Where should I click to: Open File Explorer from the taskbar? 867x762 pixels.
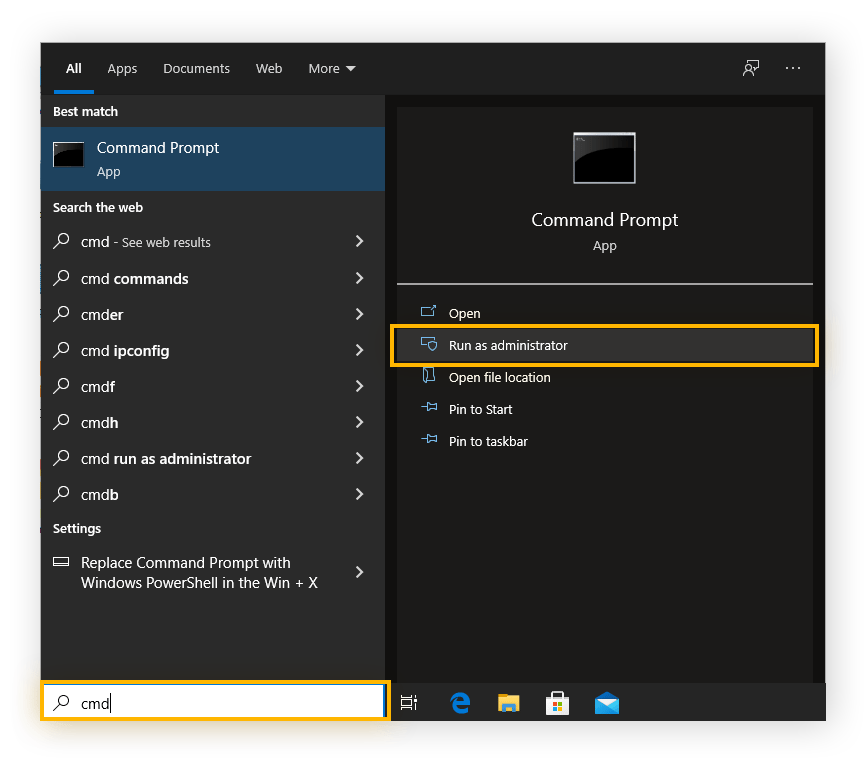coord(509,703)
